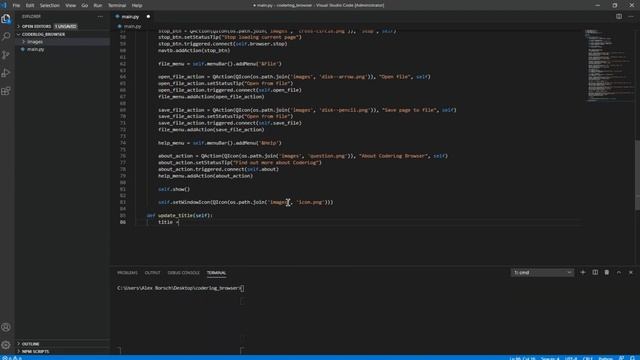640x360 pixels.
Task: Close the terminal panel
Action: pyautogui.click(x=631, y=272)
